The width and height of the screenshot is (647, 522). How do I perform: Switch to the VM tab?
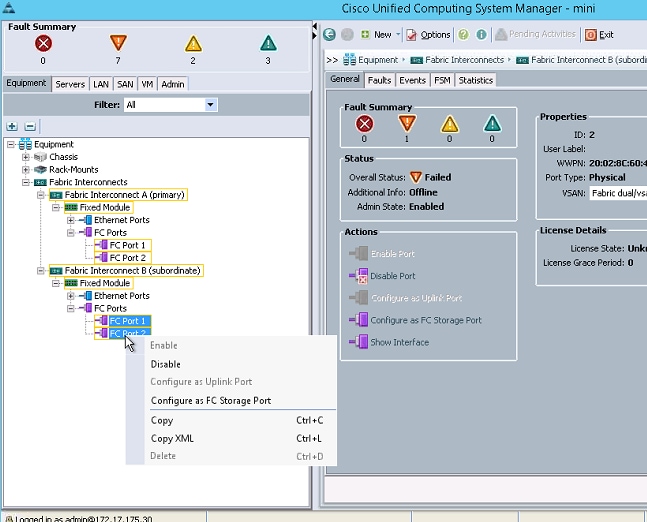[x=147, y=84]
